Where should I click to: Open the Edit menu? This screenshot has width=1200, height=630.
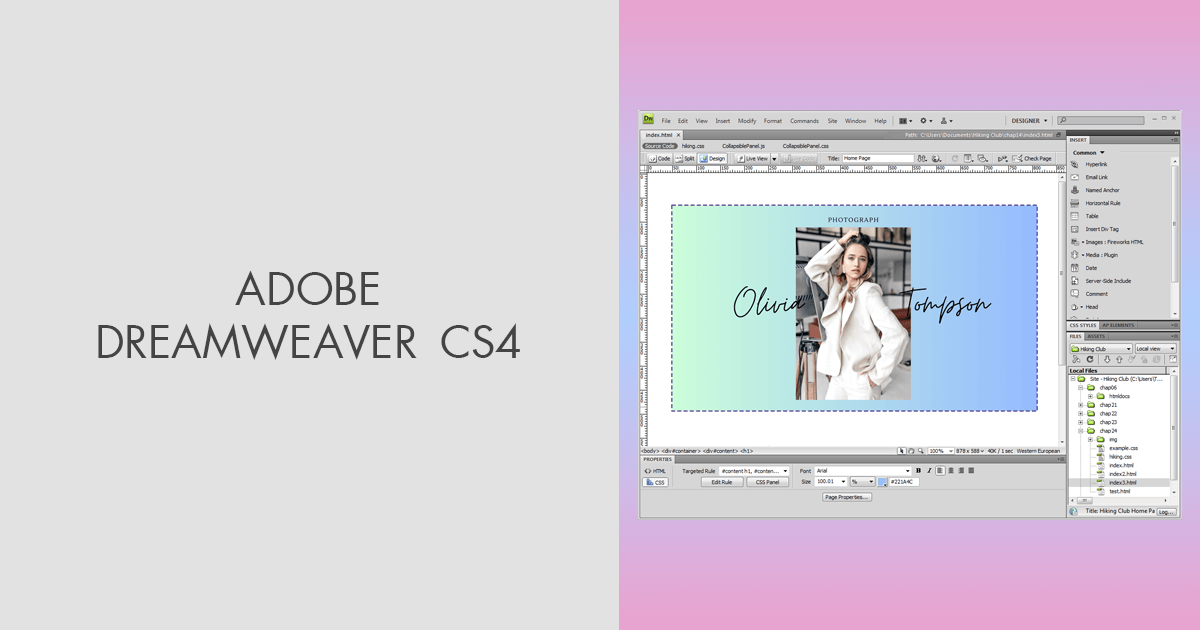683,121
